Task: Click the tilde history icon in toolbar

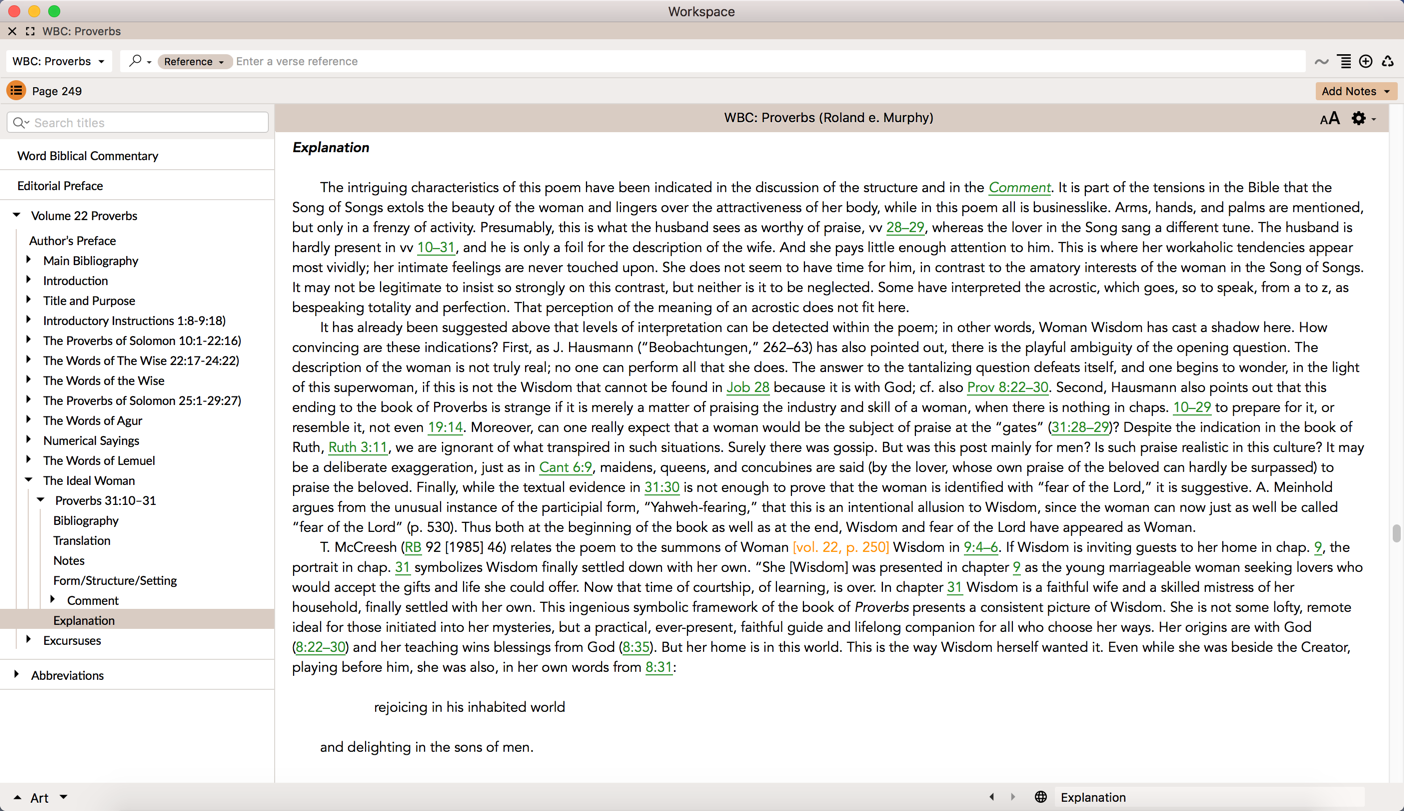Action: click(1322, 61)
